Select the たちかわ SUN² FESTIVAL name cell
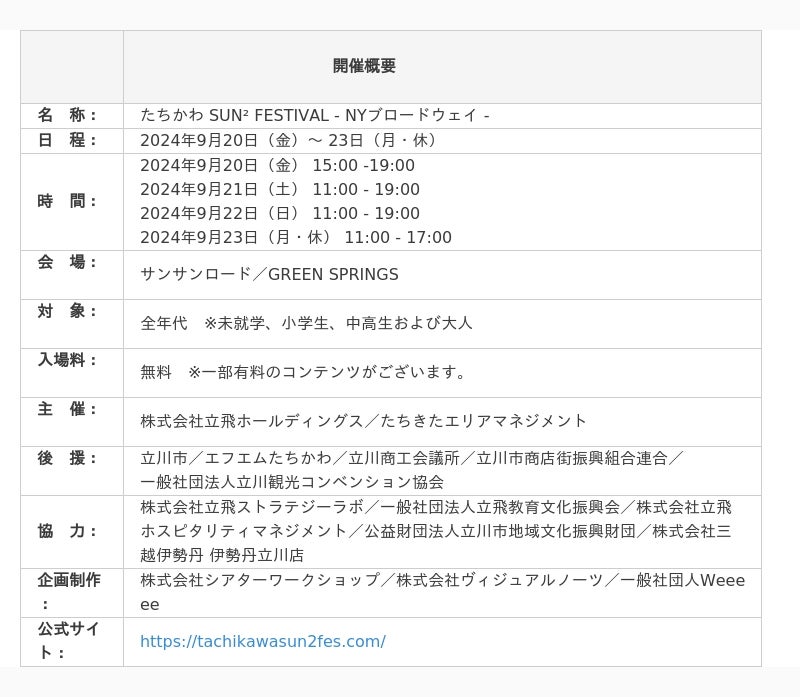The width and height of the screenshot is (800, 697). [315, 115]
